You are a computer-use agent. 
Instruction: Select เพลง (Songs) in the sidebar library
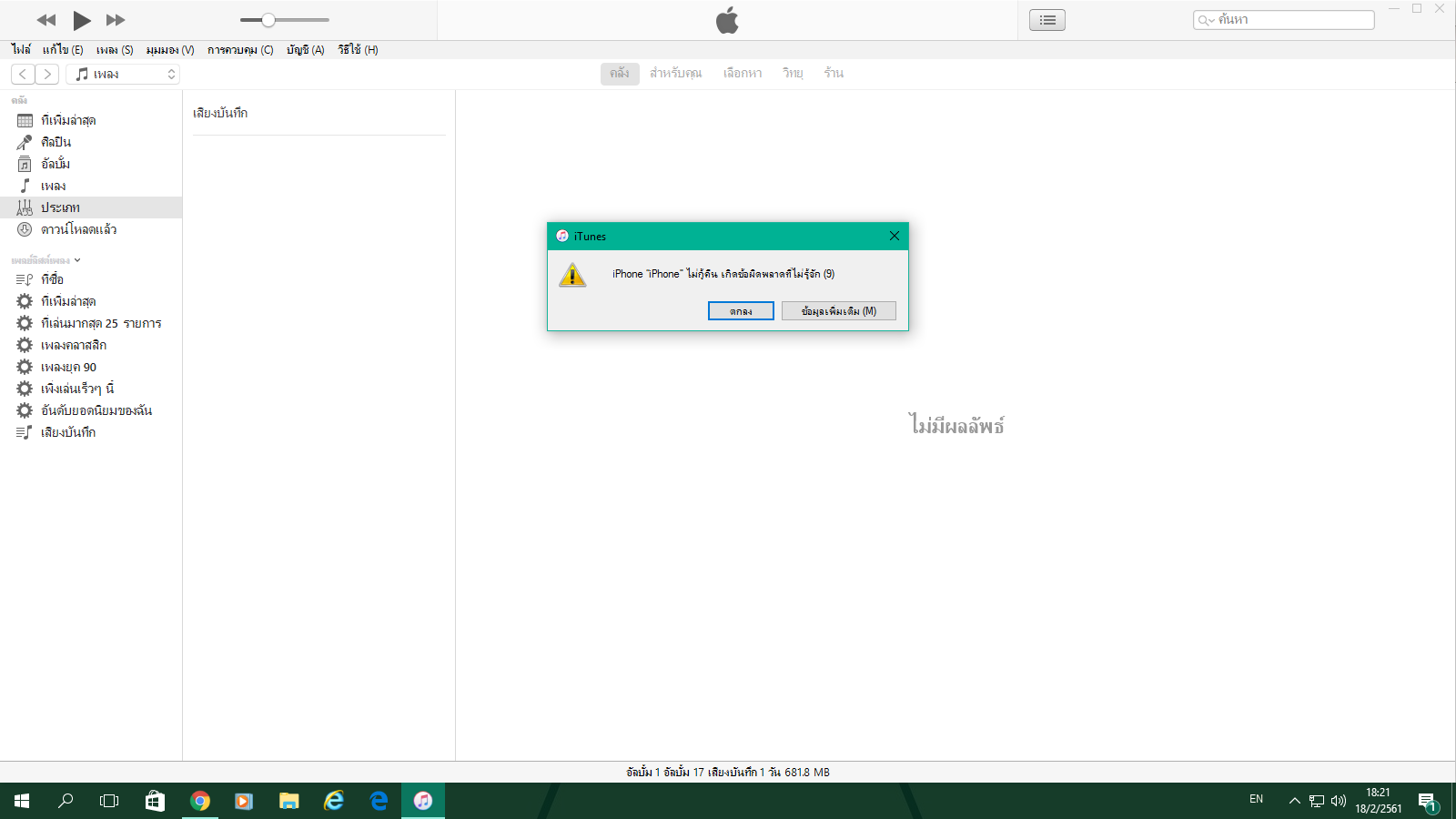(91, 186)
